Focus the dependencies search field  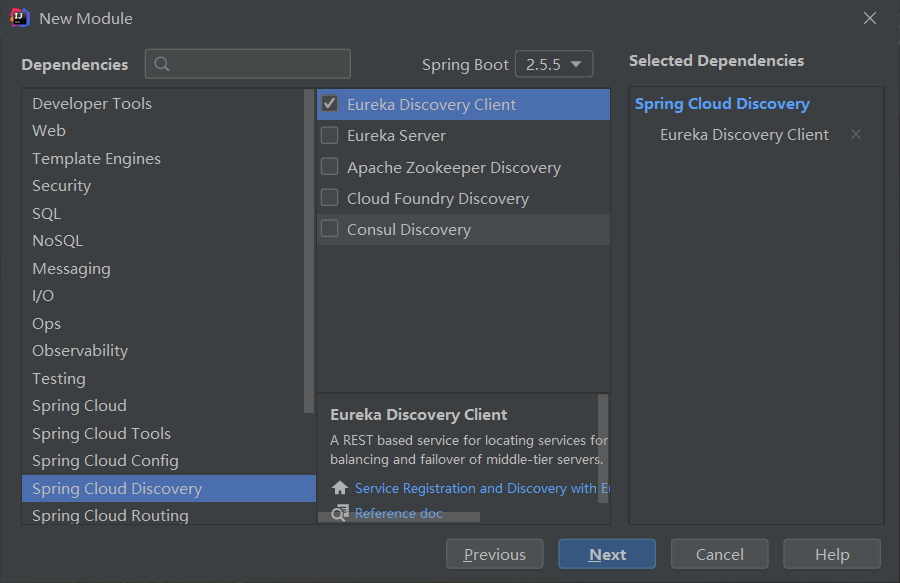tap(247, 64)
